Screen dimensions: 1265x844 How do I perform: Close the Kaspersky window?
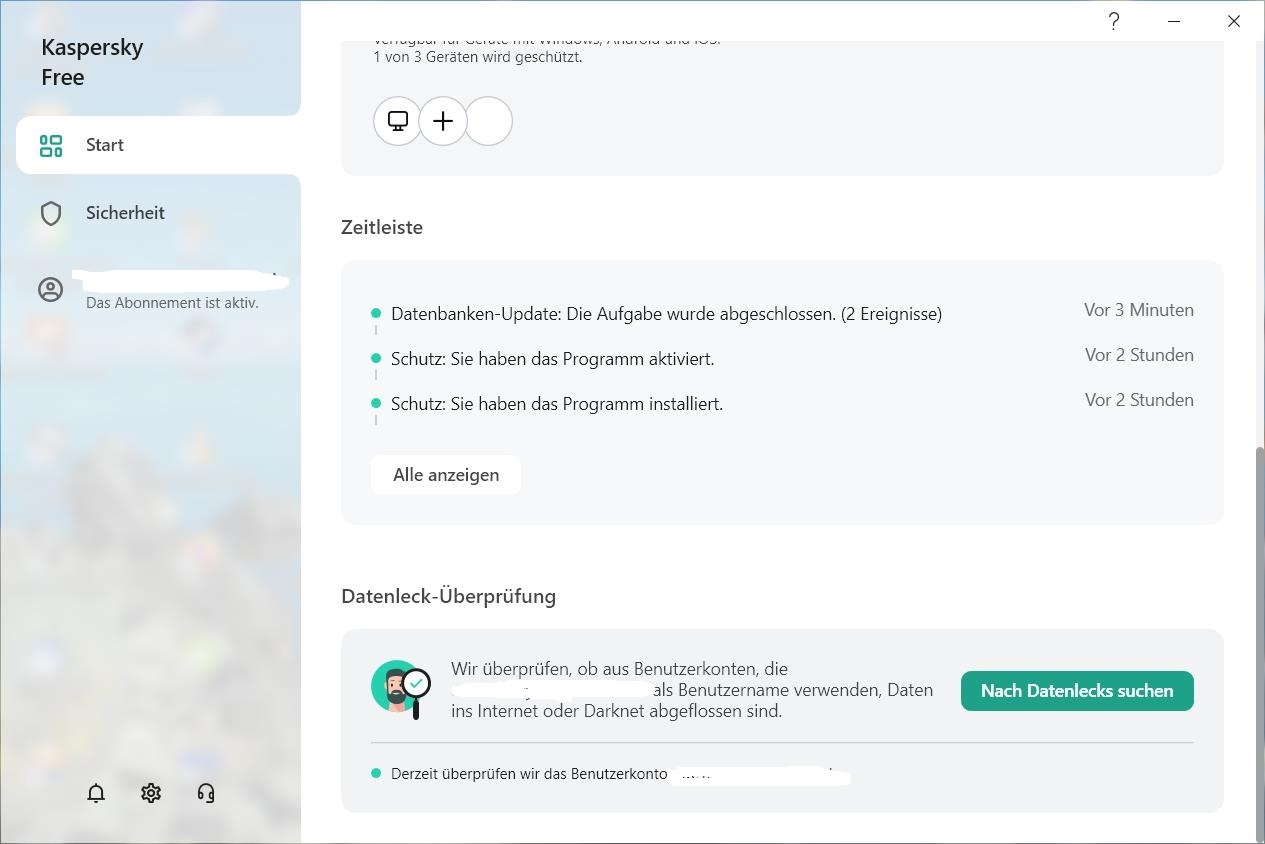point(1234,21)
